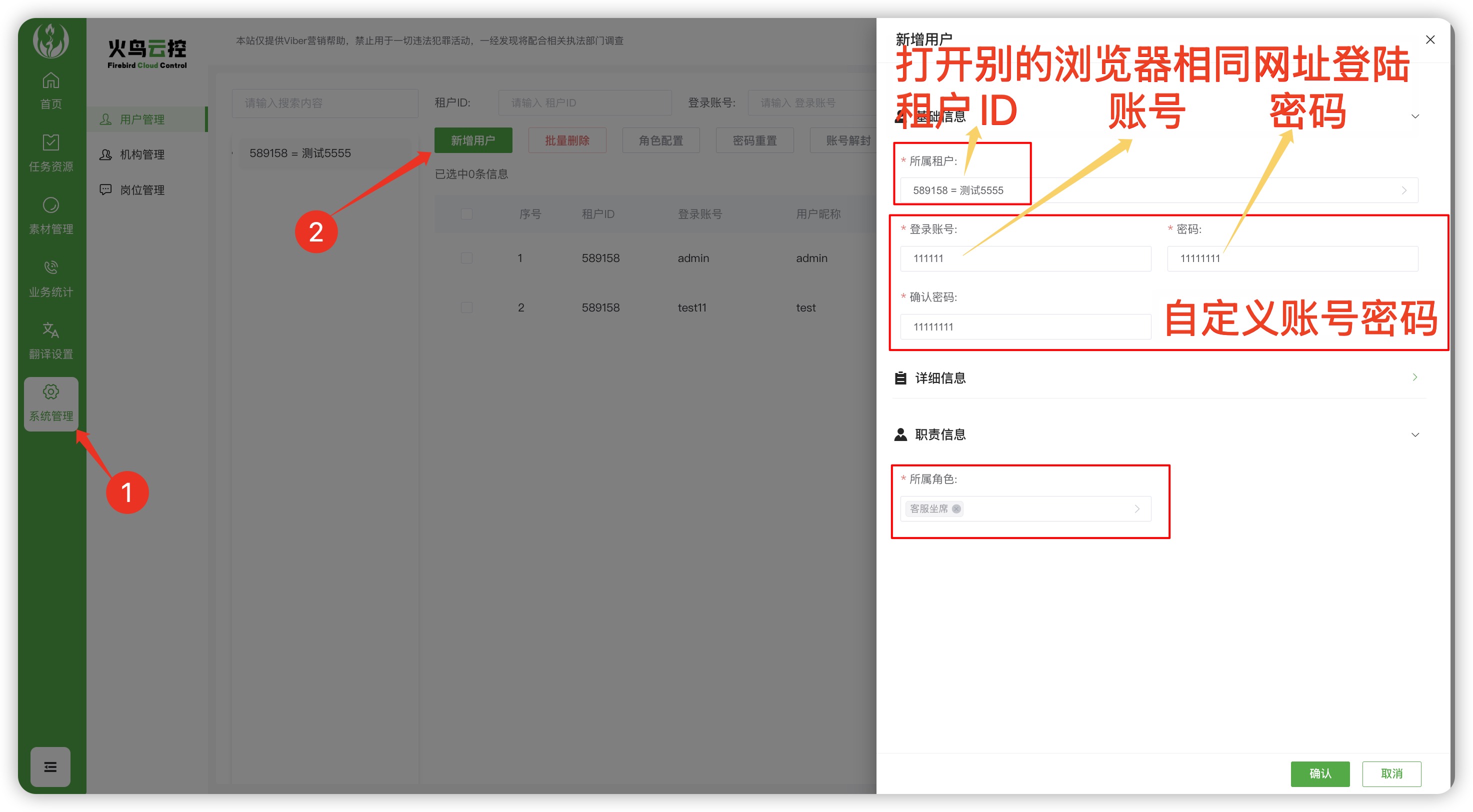Open the 业务统计 business statistics icon
The height and width of the screenshot is (812, 1473).
pos(51,267)
